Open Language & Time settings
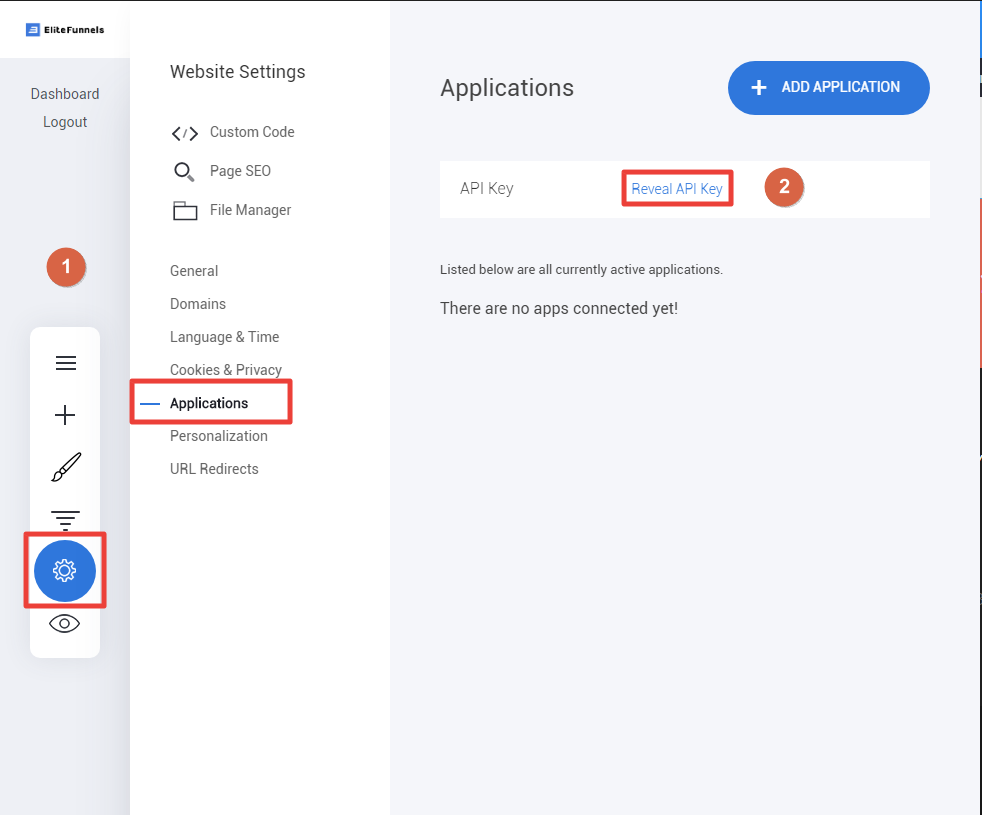The height and width of the screenshot is (815, 982). coord(224,337)
